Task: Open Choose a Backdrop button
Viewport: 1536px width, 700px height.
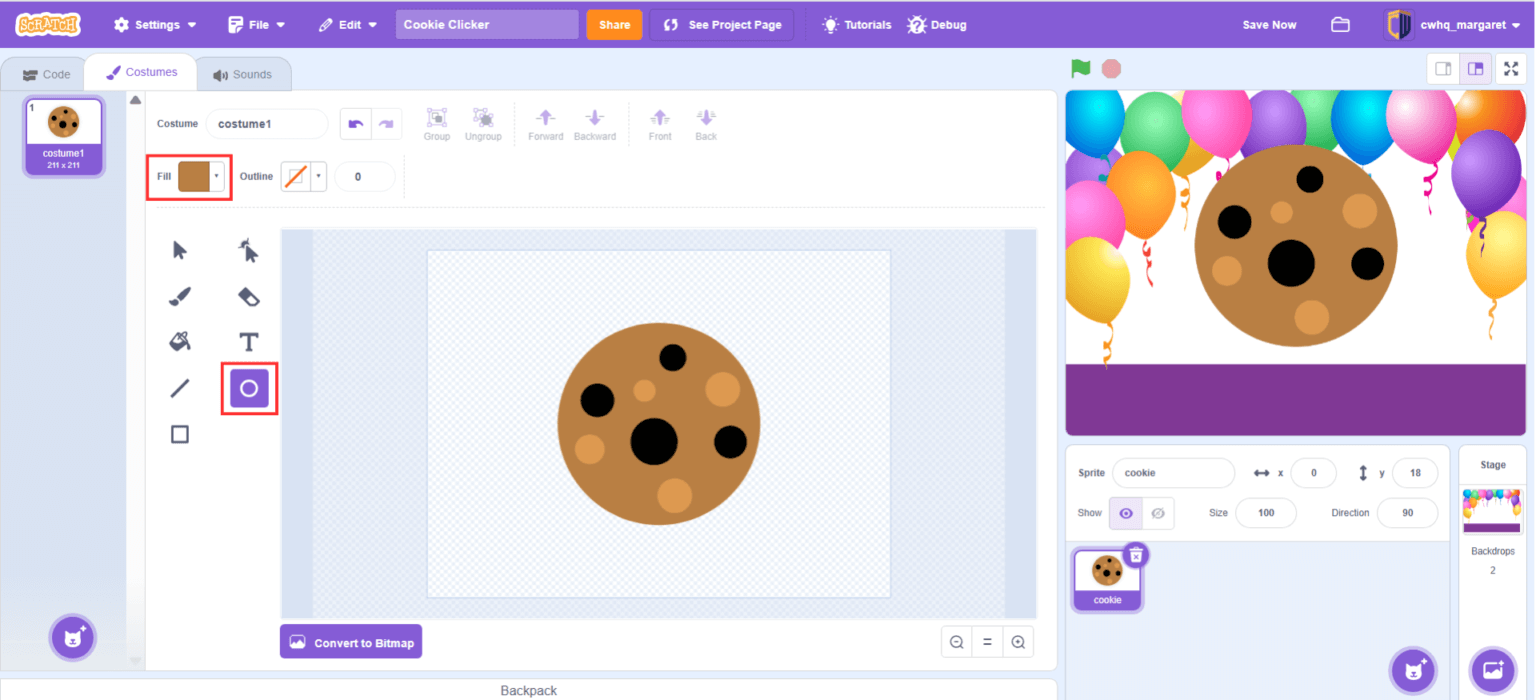Action: point(1493,670)
